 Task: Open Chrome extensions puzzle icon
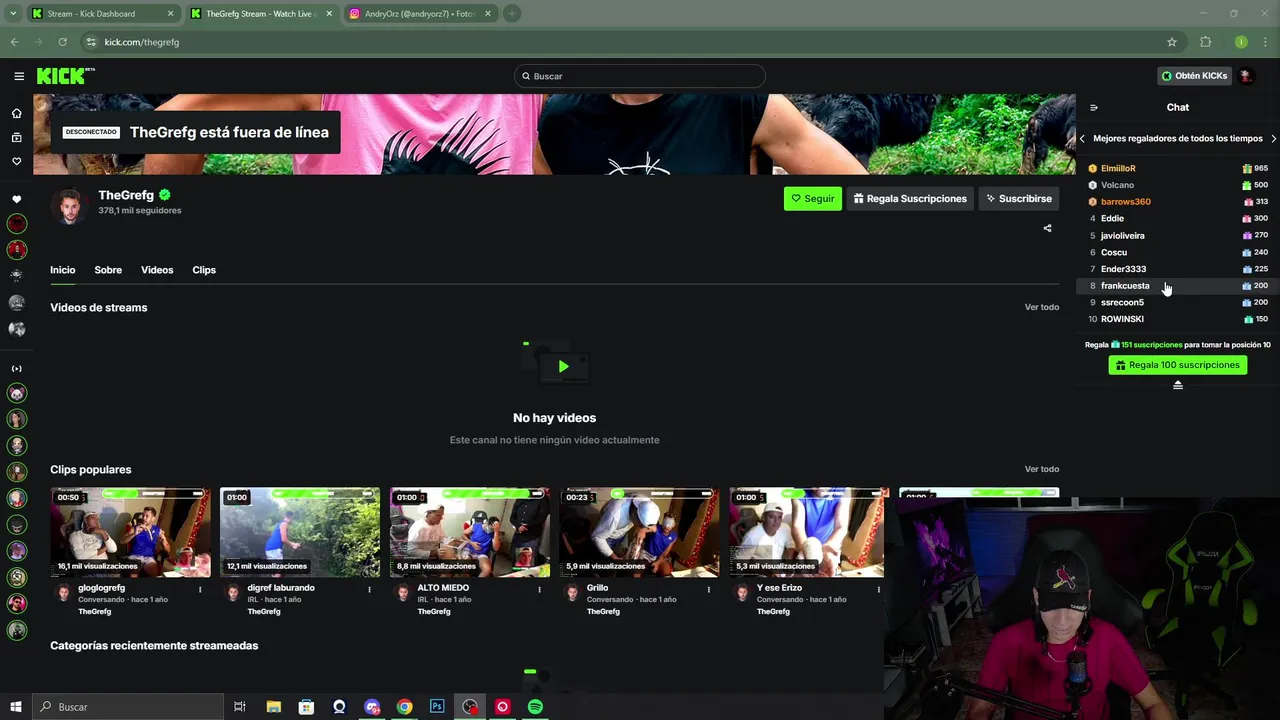click(1206, 42)
